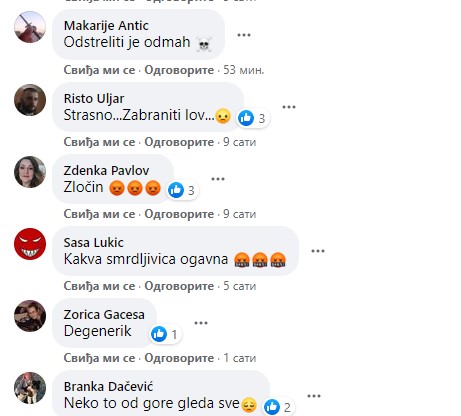View like reactions on Risto Uljar's comment

[x=253, y=118]
